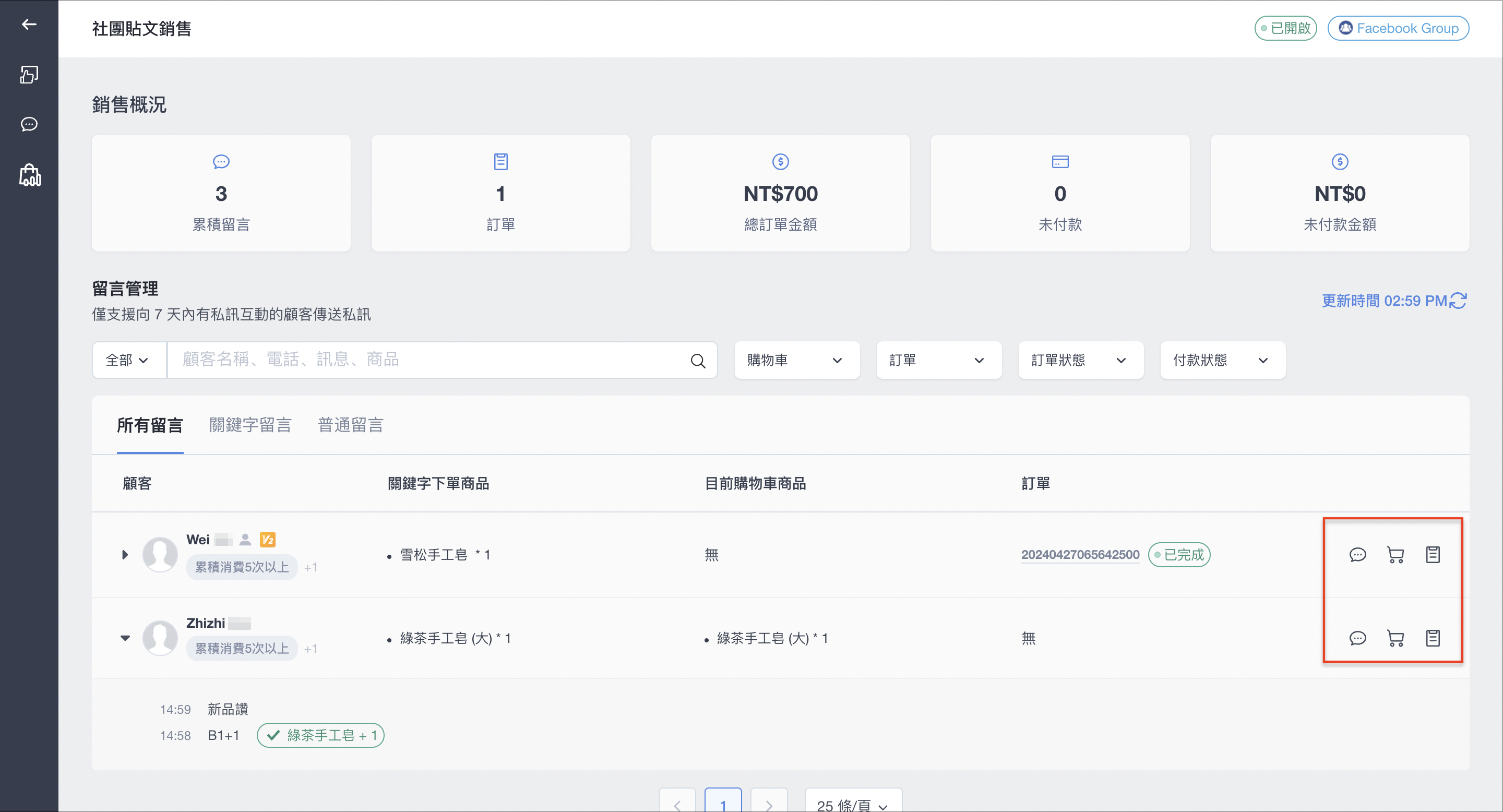Viewport: 1503px width, 812px height.
Task: Open the 訂單 filter dropdown
Action: 938,360
